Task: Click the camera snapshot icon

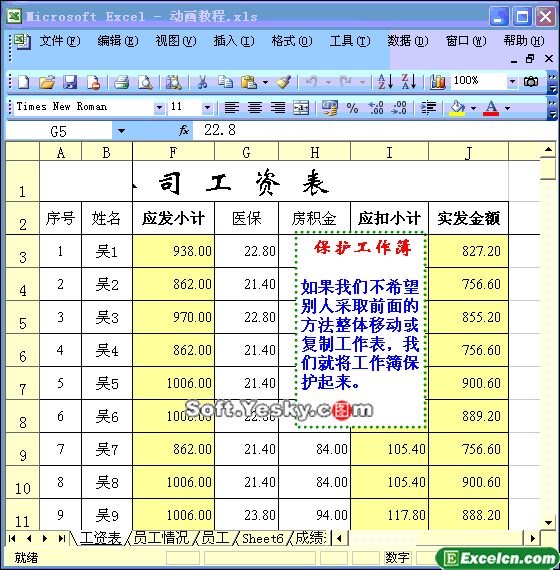Action: 531,82
